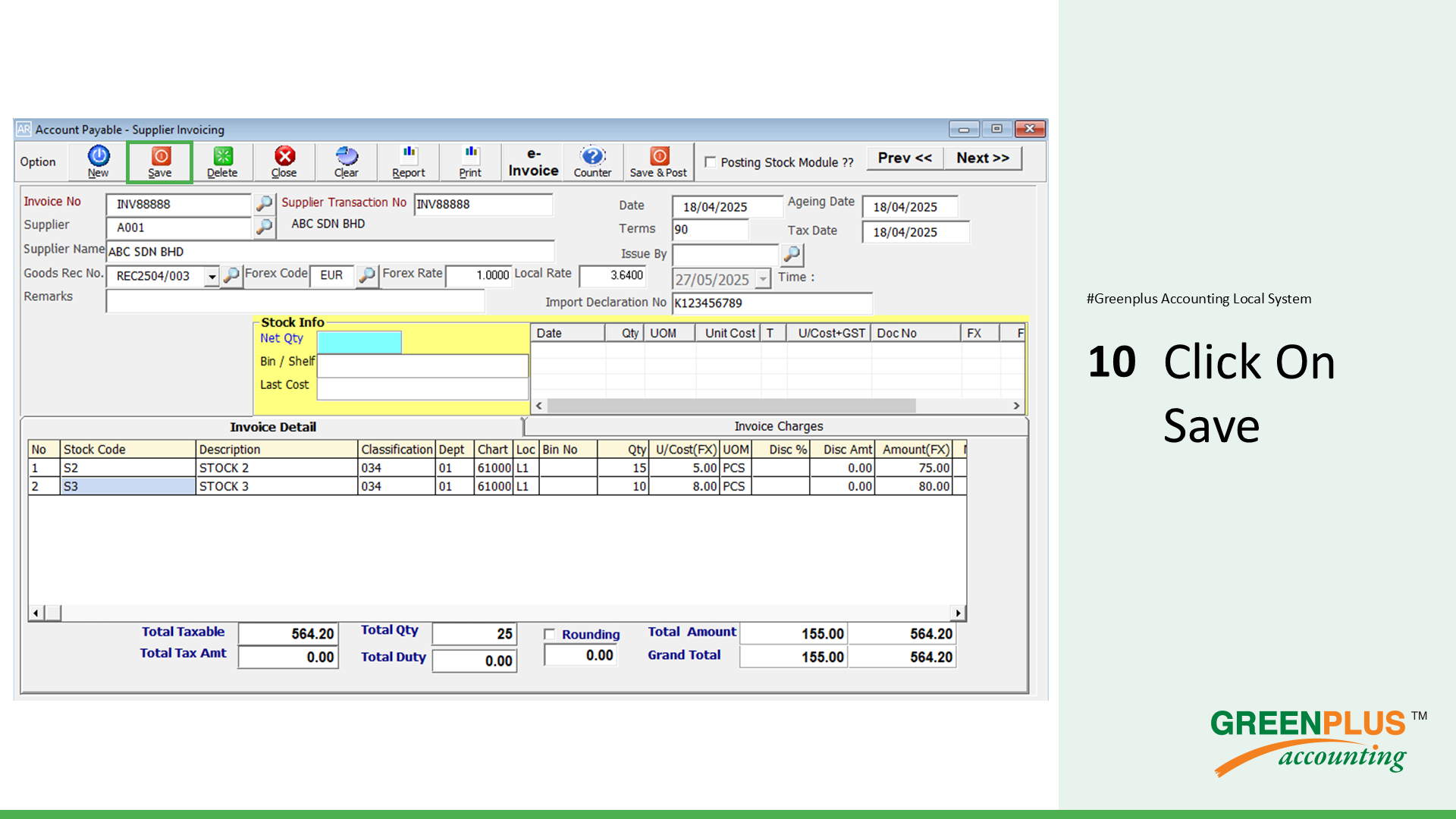Click the Save & Post icon
The image size is (1456, 819).
click(658, 162)
